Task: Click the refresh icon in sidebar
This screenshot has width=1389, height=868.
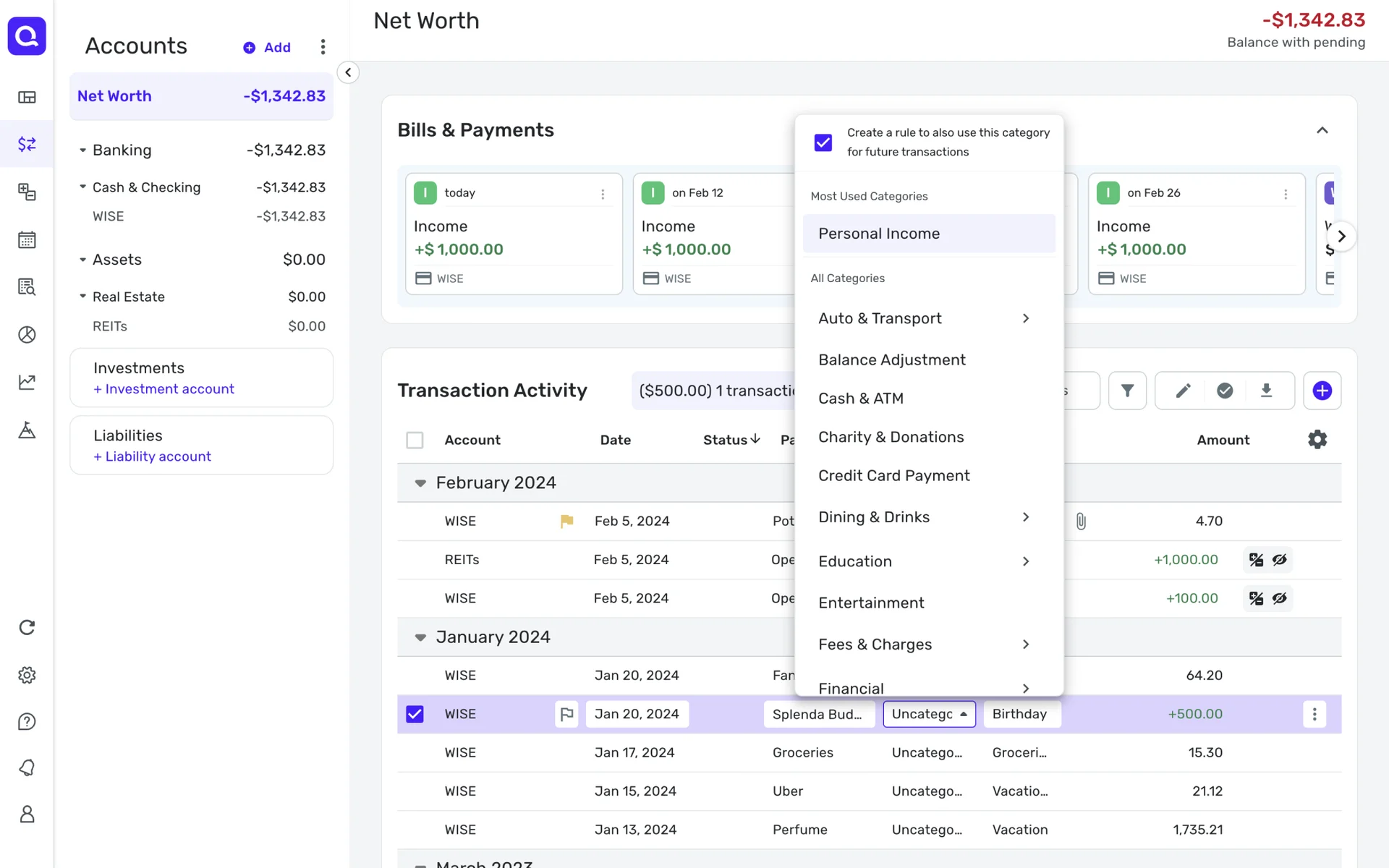Action: click(x=27, y=627)
